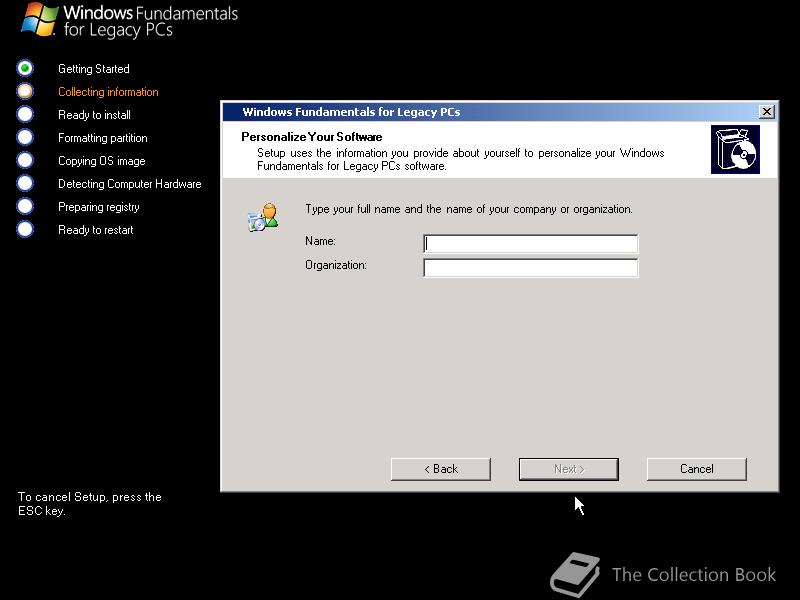Click the 'Name:' label
The height and width of the screenshot is (600, 800).
coord(320,241)
